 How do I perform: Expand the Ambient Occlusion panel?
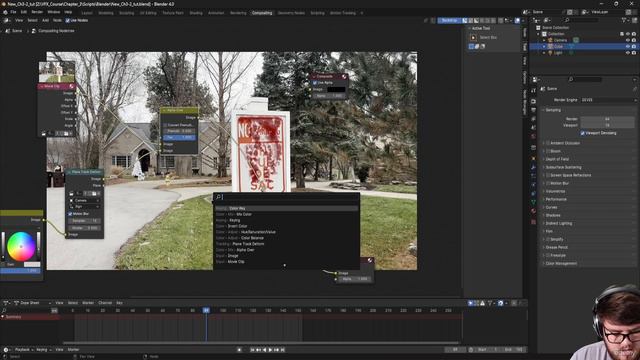[565, 143]
